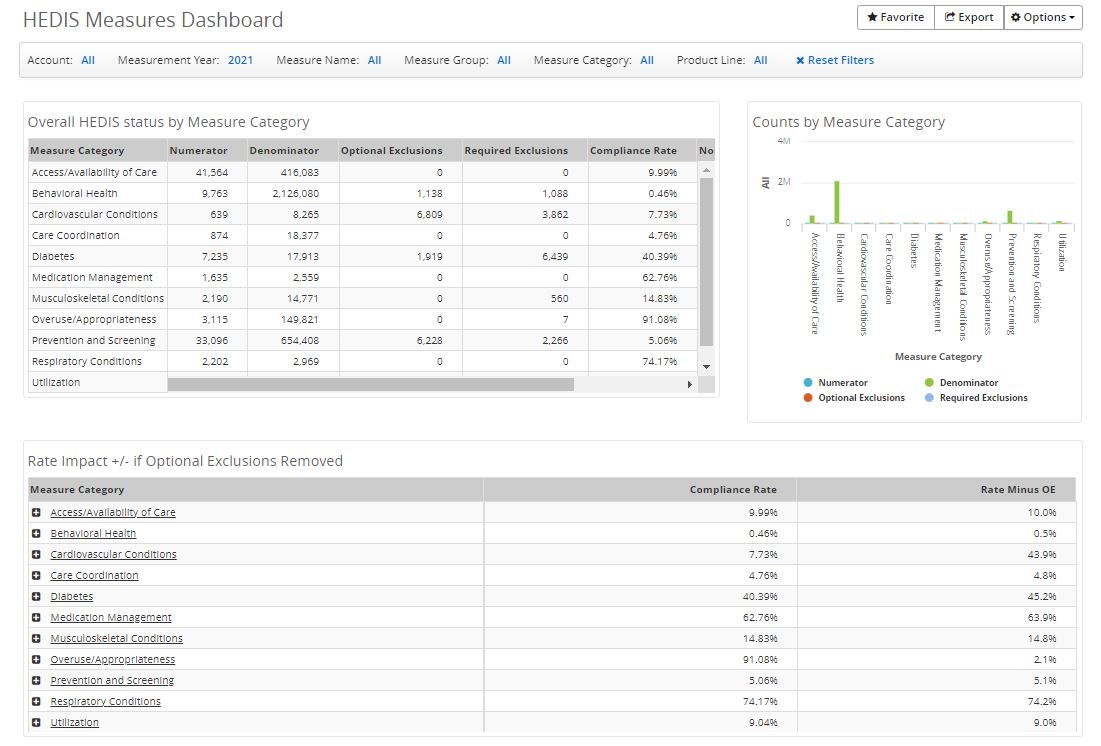Open the Options dropdown menu
1101x746 pixels.
coord(1043,18)
